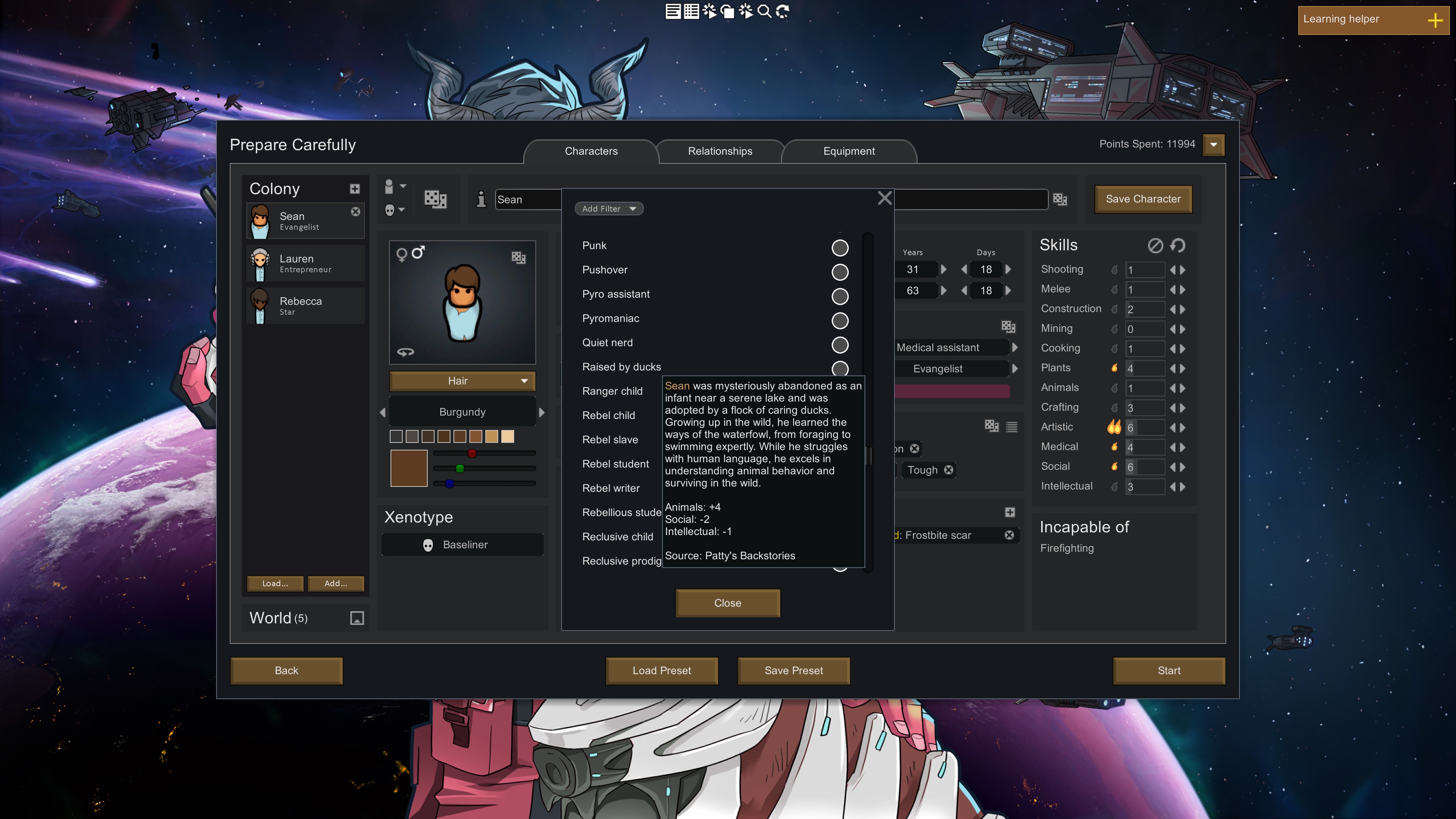Randomize appearance using the portrait dice icon

[518, 258]
